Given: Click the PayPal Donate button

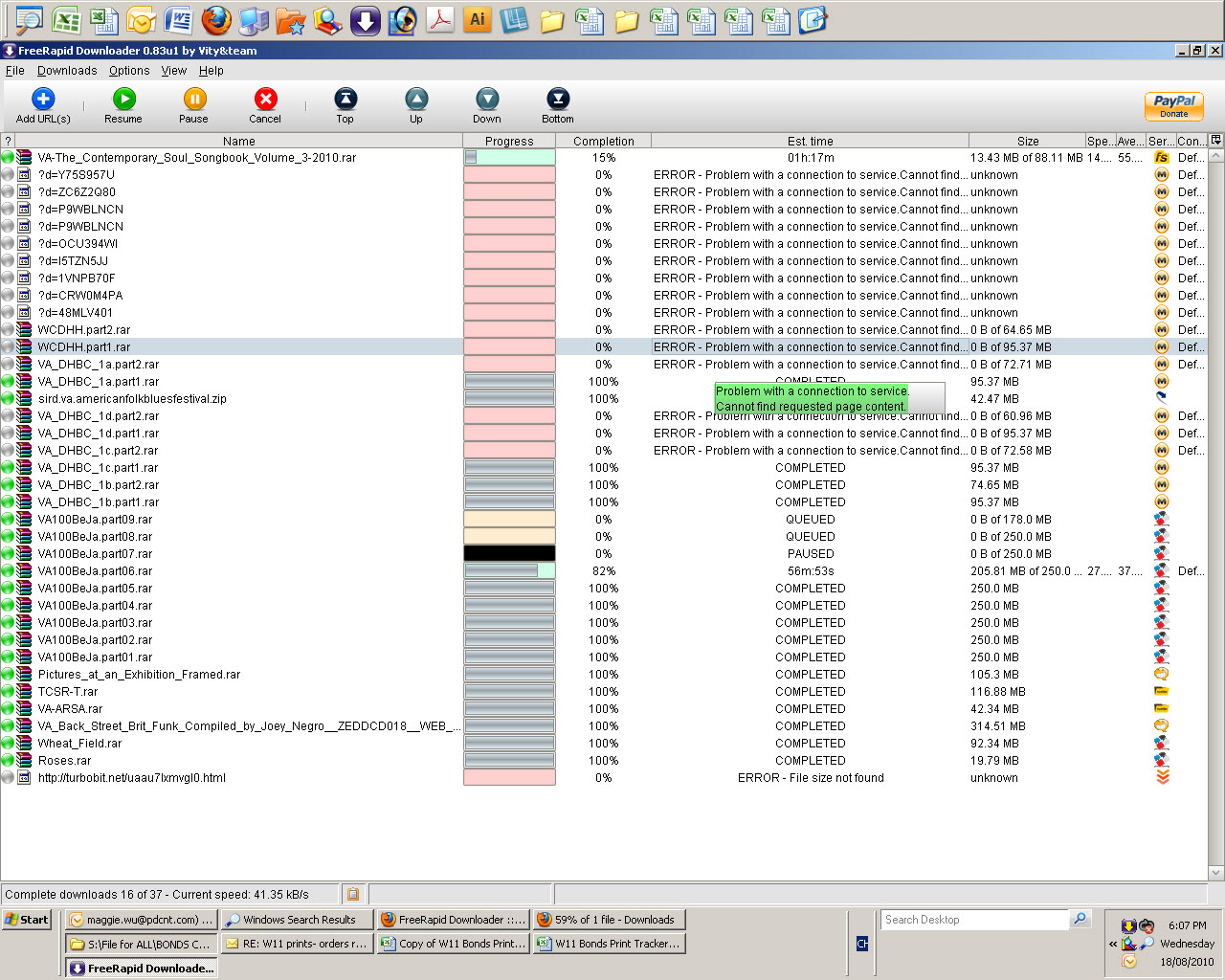Looking at the screenshot, I should point(1173,105).
